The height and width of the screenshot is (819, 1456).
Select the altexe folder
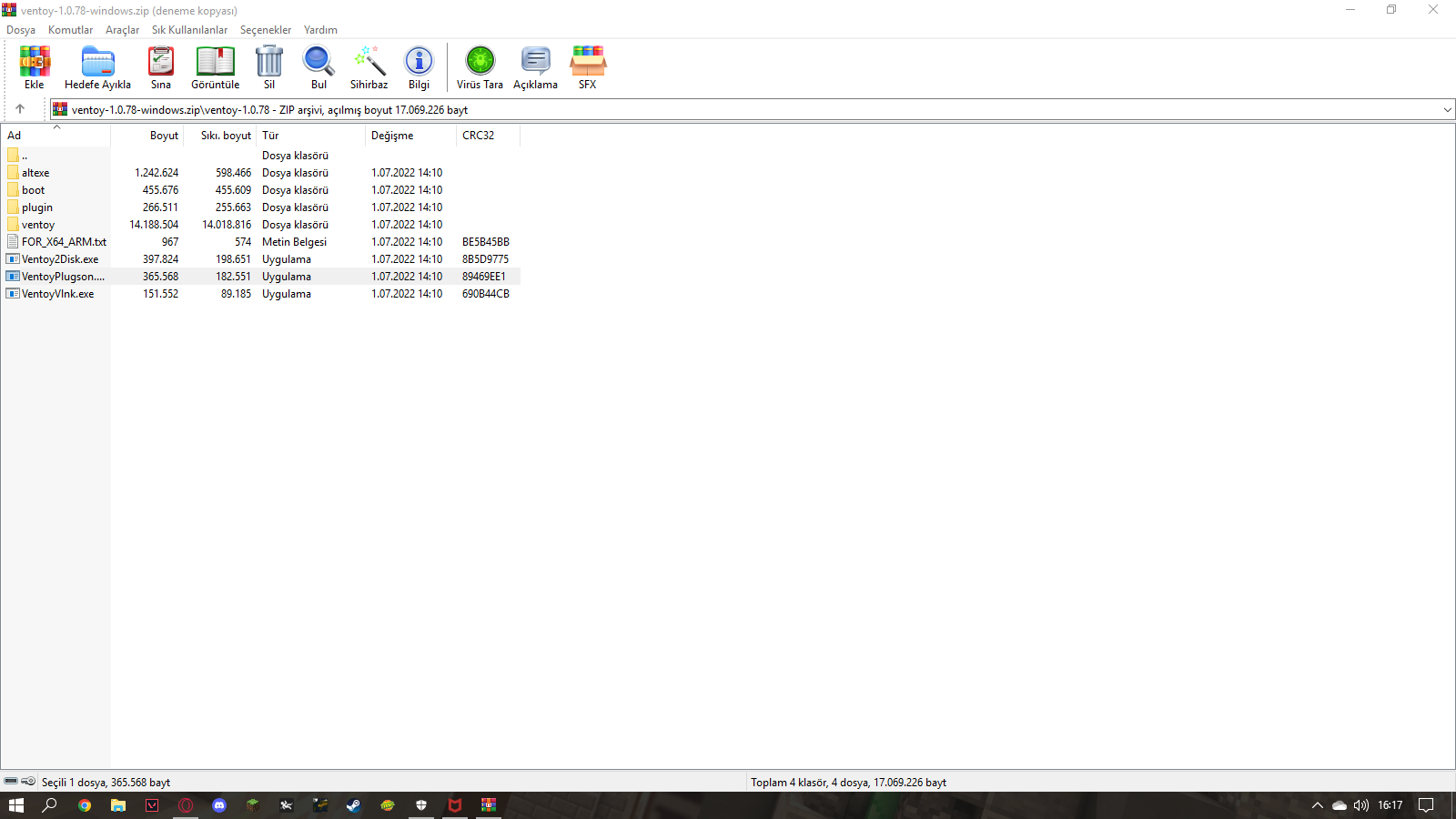pyautogui.click(x=261, y=173)
